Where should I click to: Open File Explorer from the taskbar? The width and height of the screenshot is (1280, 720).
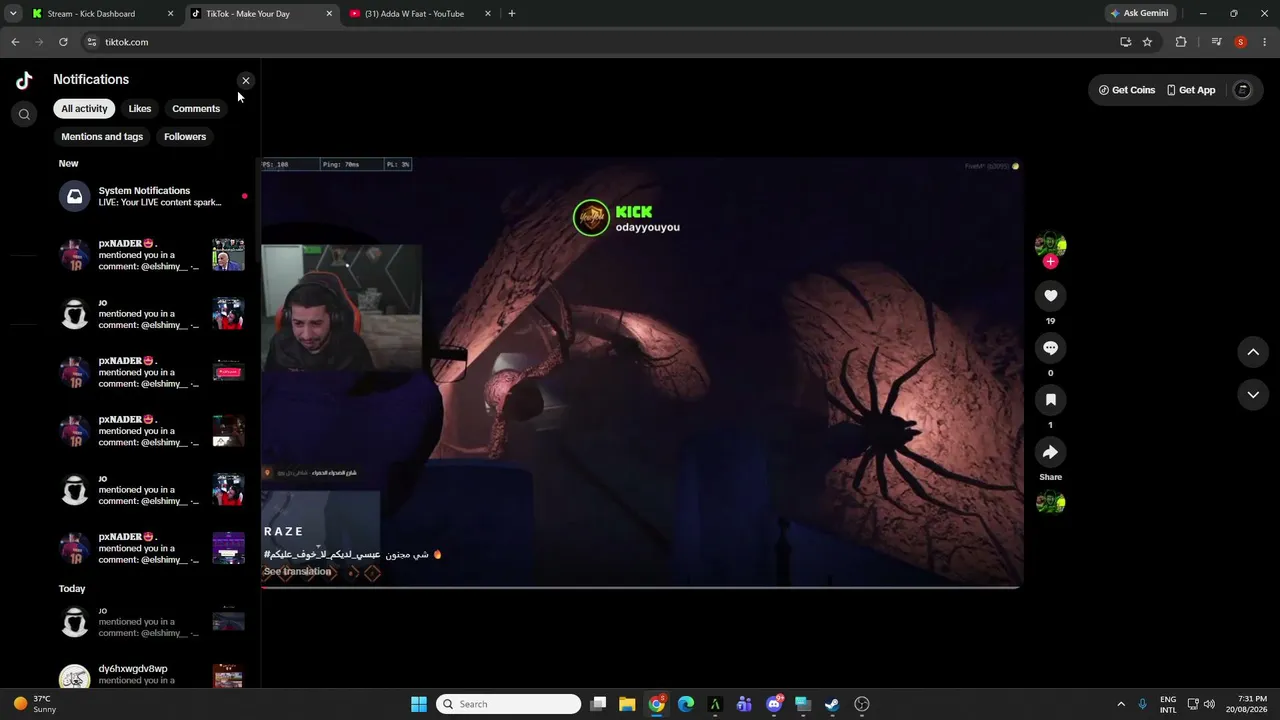tap(627, 704)
